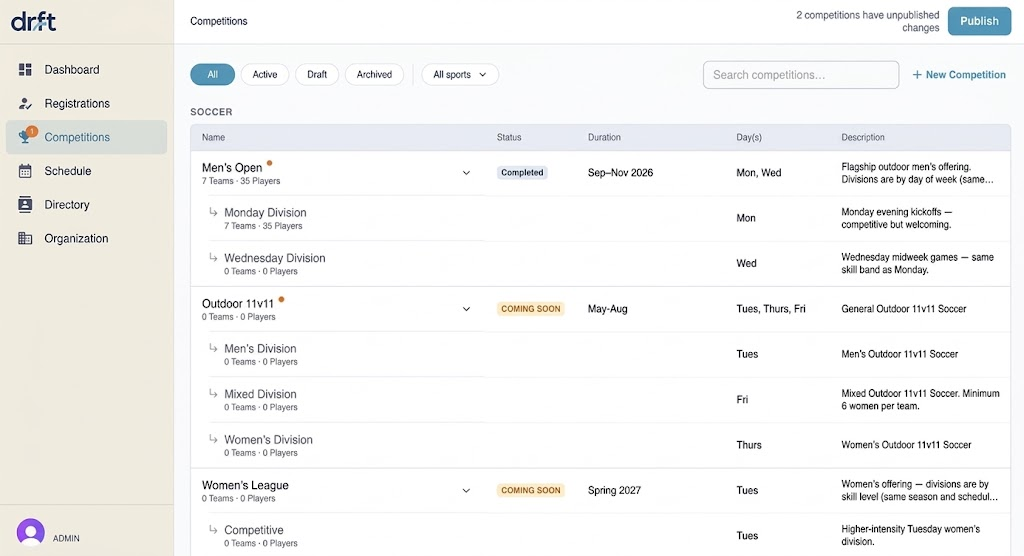1024x556 pixels.
Task: Select the All filter pill
Action: point(212,74)
